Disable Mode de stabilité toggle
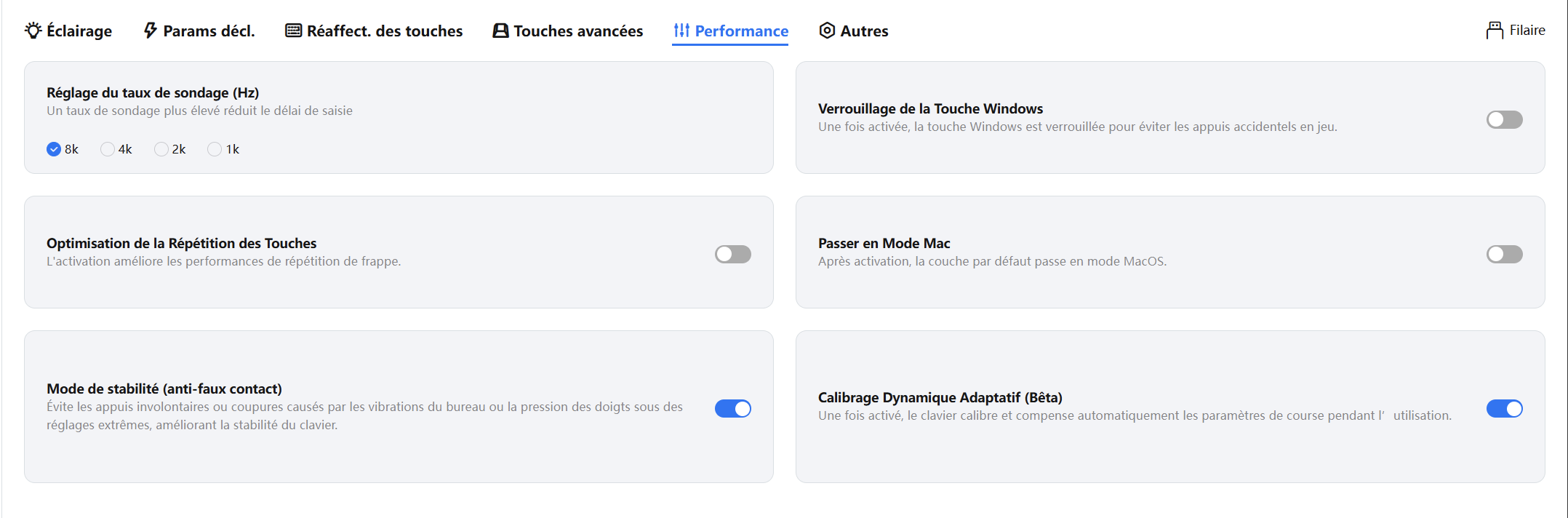Image resolution: width=1568 pixels, height=518 pixels. (732, 409)
